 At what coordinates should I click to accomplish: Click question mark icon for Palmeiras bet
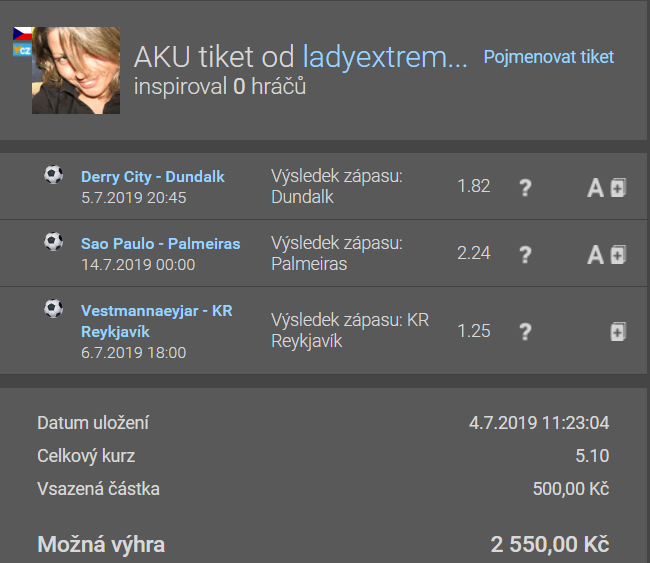pyautogui.click(x=525, y=254)
